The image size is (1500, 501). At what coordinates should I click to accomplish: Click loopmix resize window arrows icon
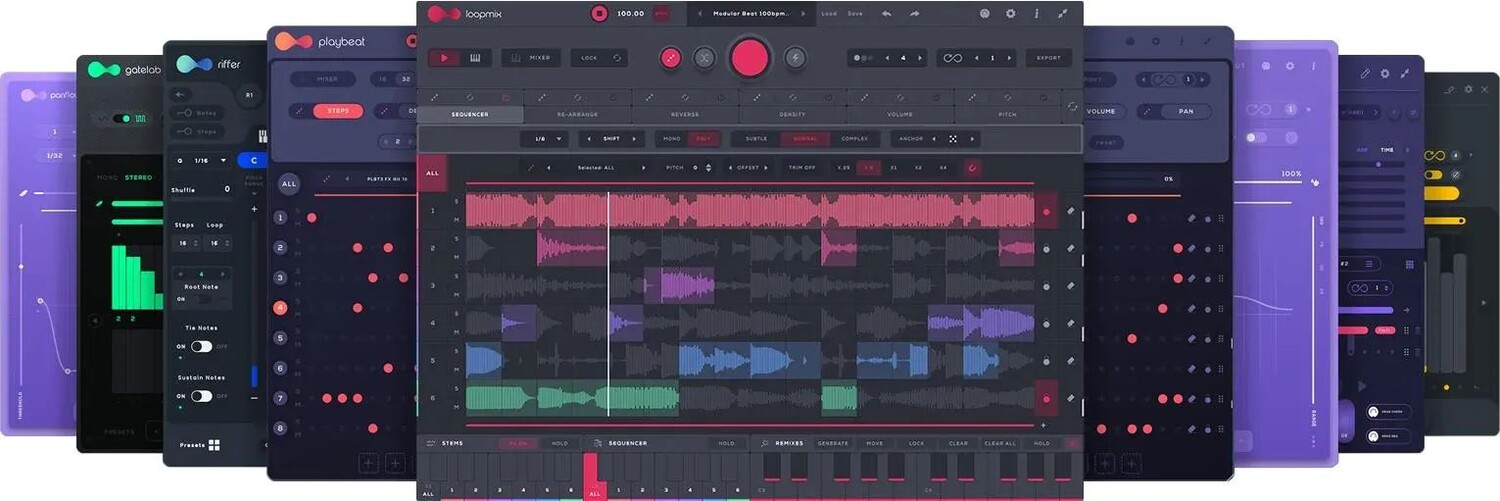1062,13
